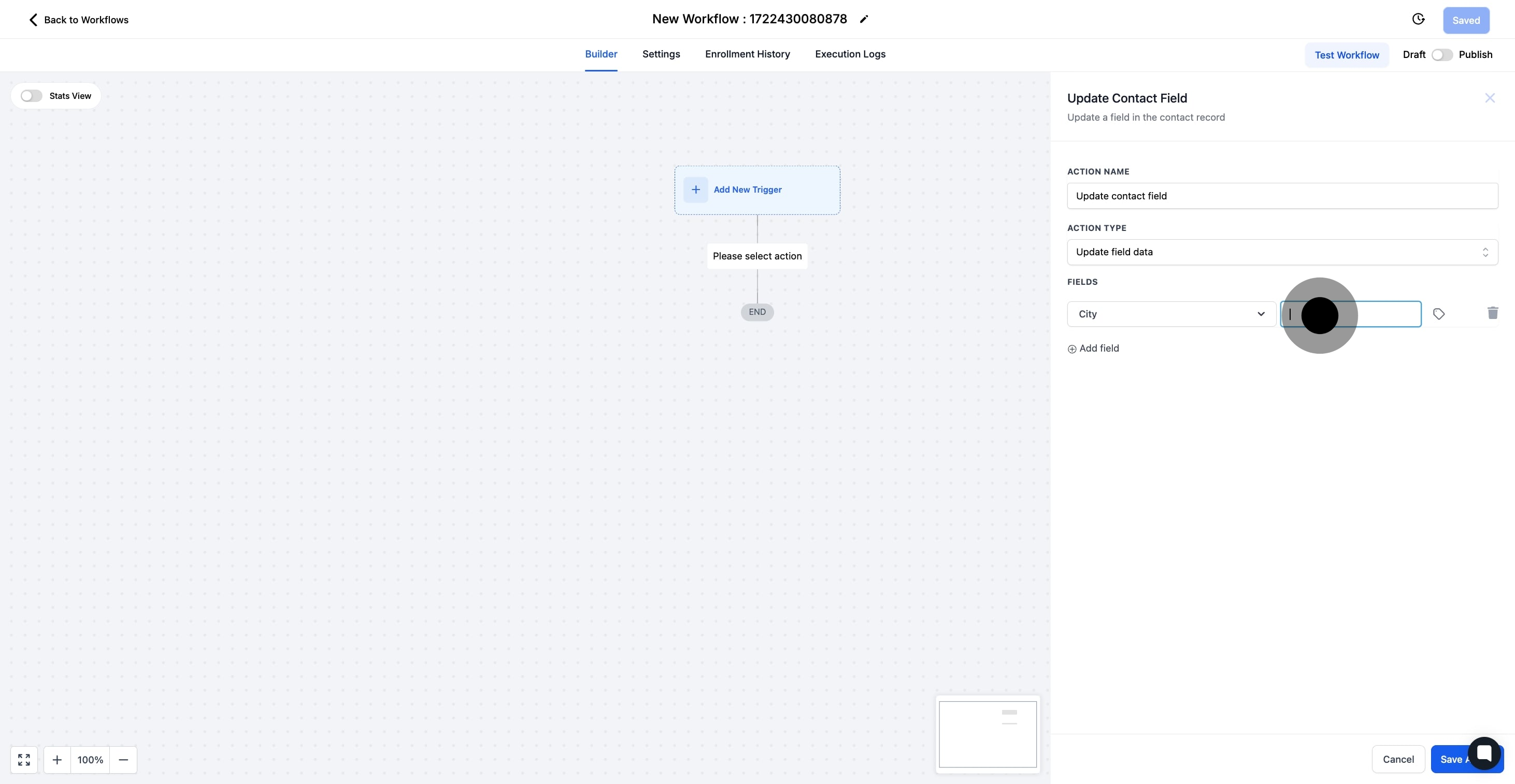Click the Test Workflow button

click(1346, 55)
